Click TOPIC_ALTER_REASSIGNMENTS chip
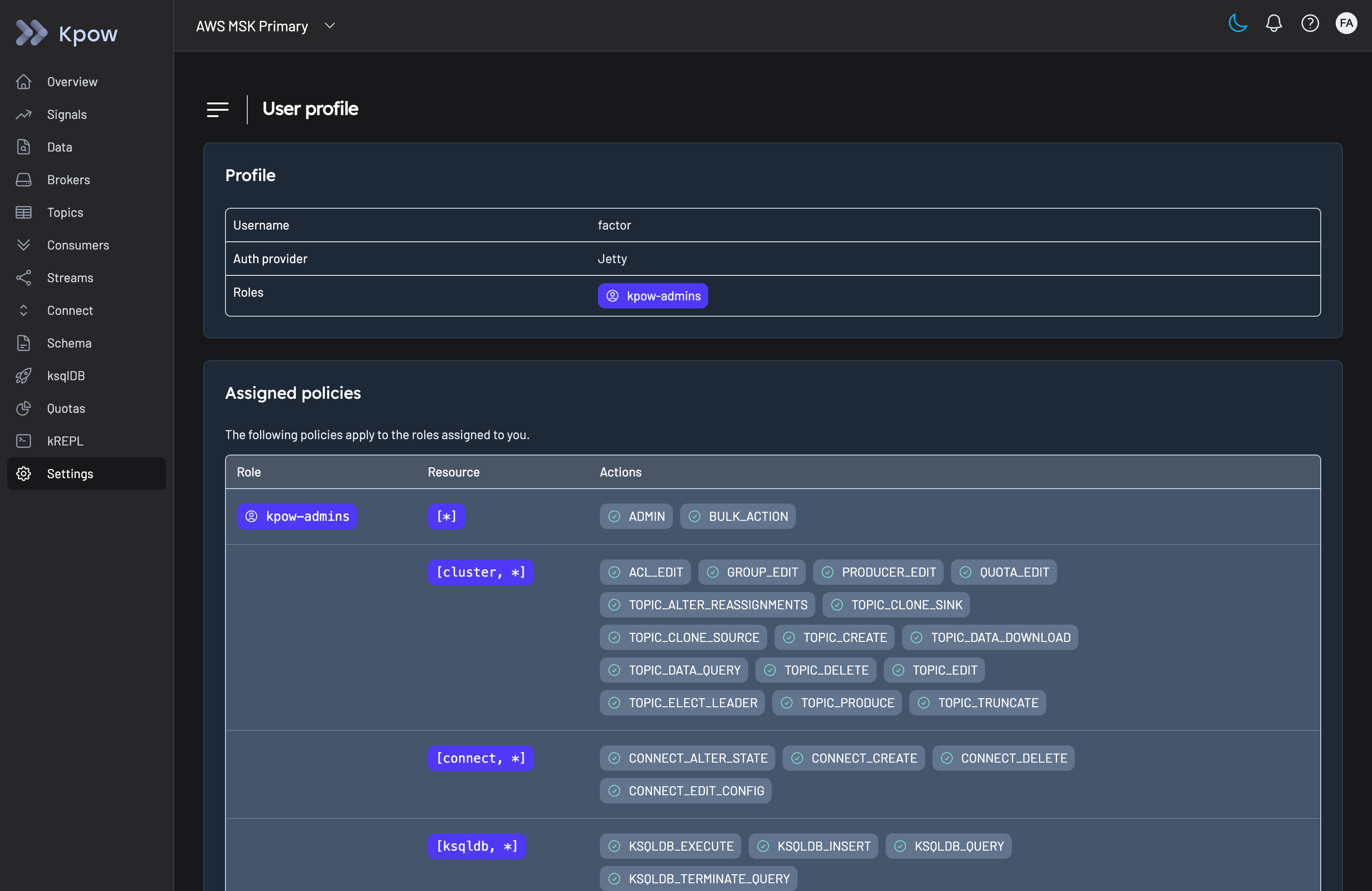 (x=707, y=605)
